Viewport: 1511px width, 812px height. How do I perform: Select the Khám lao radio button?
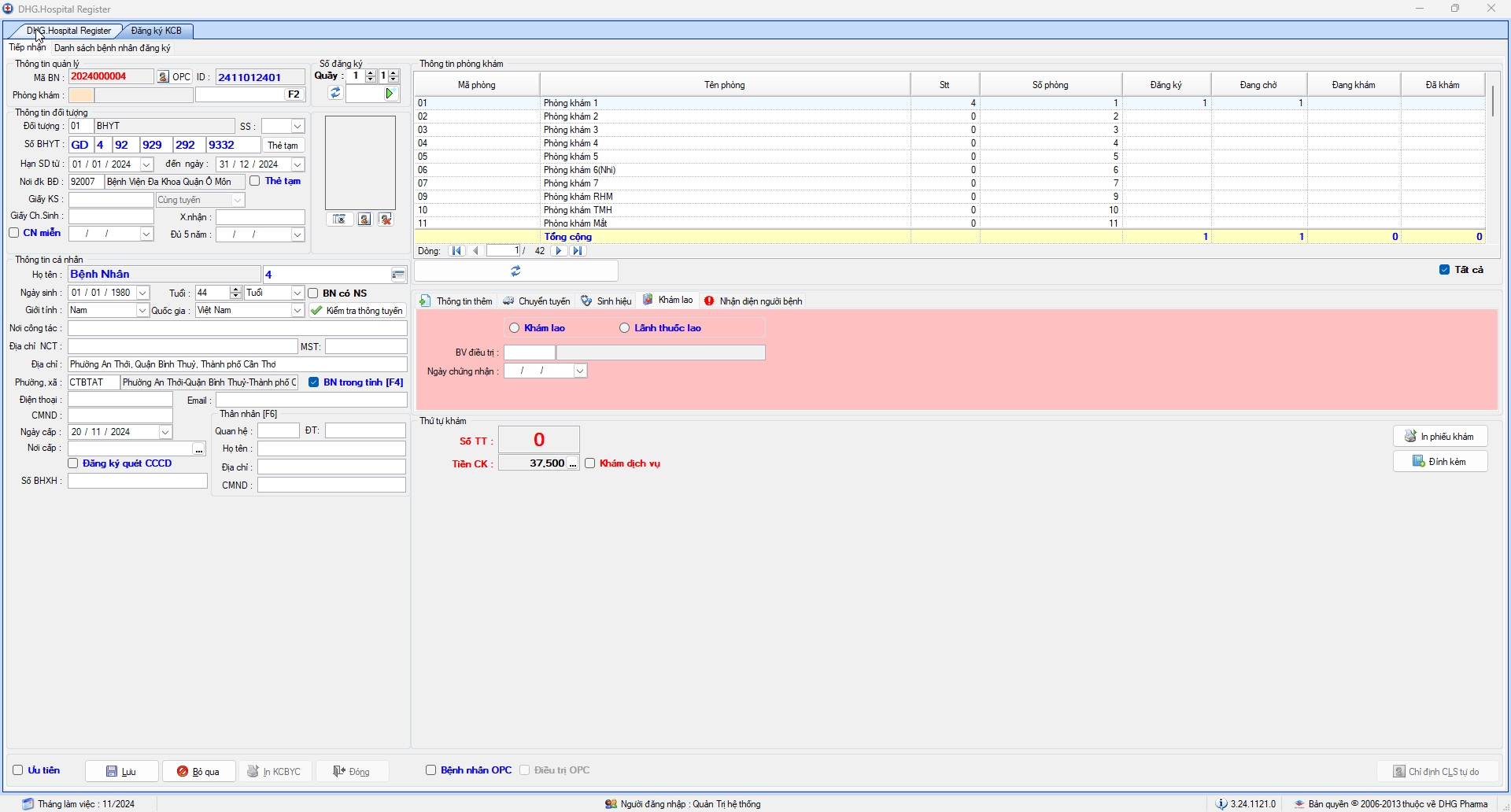[x=515, y=328]
